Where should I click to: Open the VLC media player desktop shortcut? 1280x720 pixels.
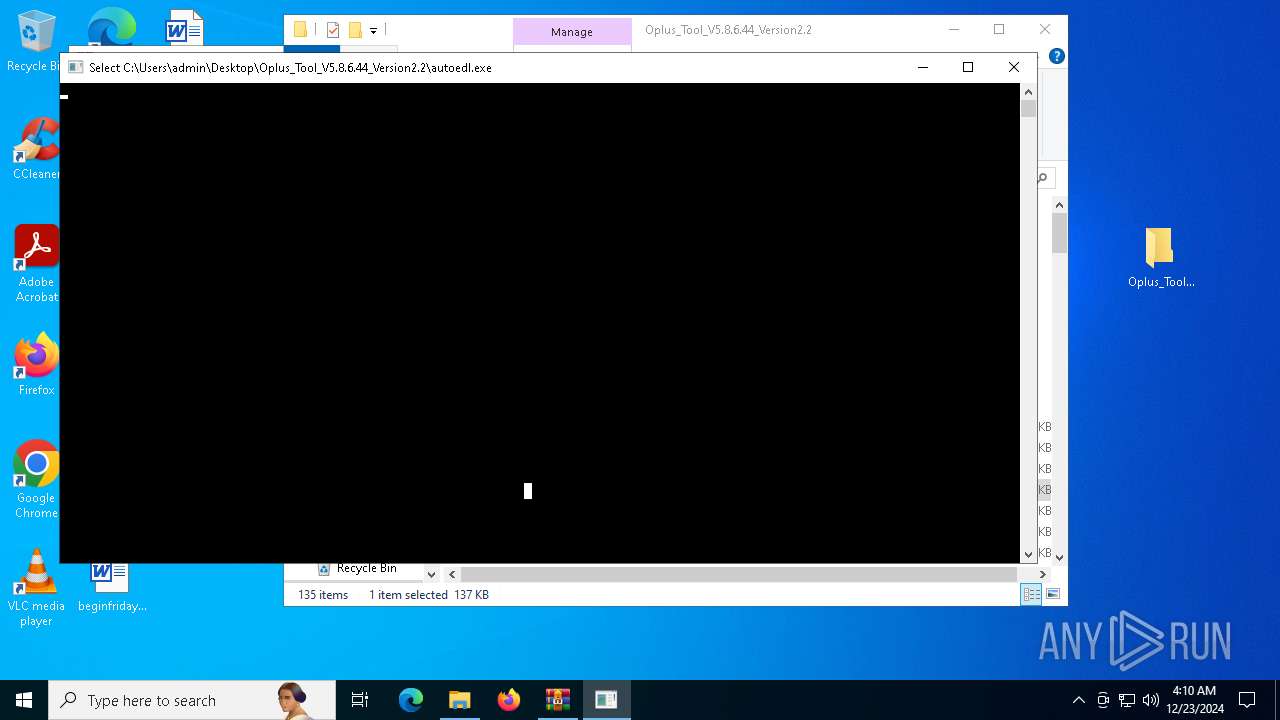click(x=36, y=588)
